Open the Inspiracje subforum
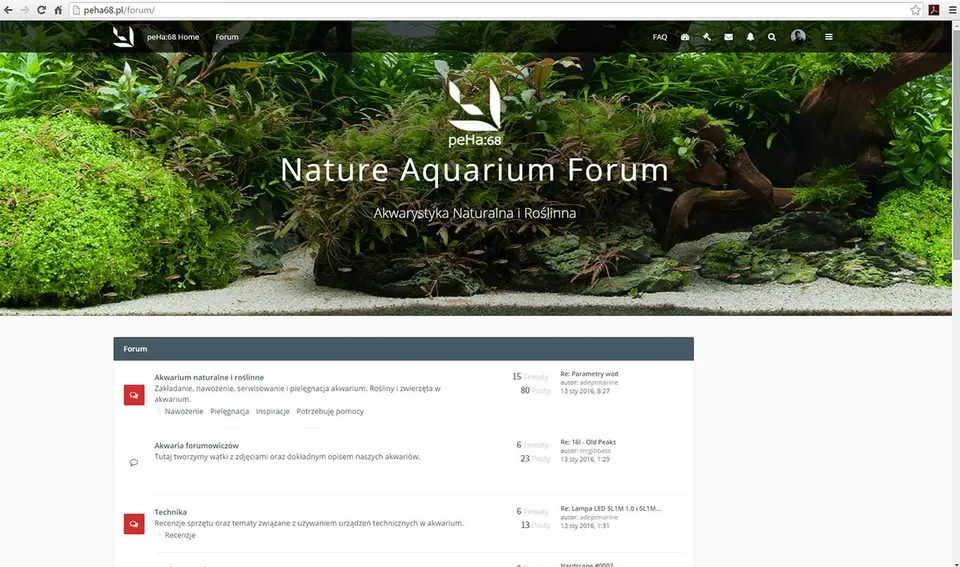This screenshot has height=567, width=960. (x=272, y=411)
